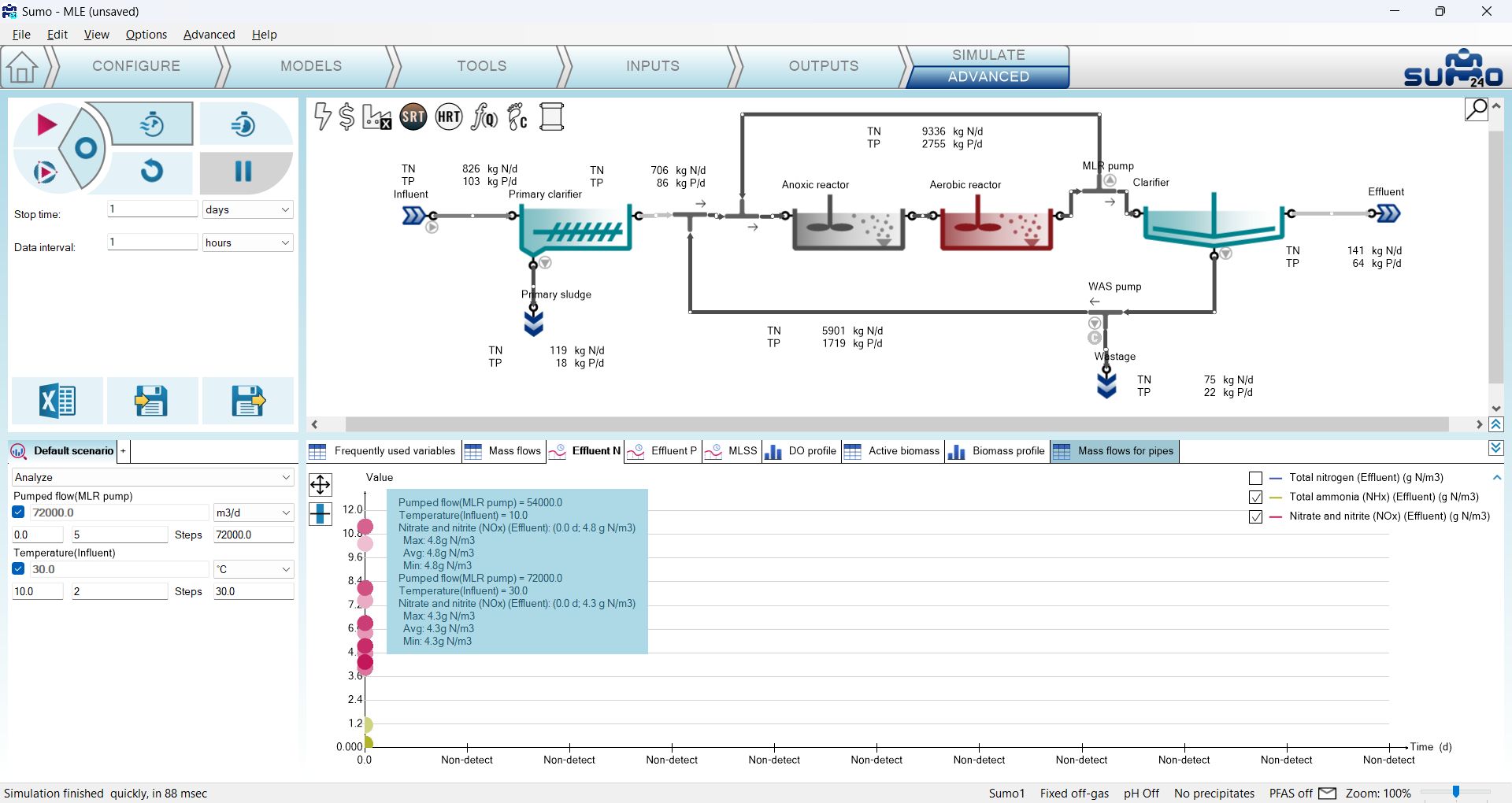Add a new scenario with the plus button
The width and height of the screenshot is (1512, 803).
pos(123,451)
